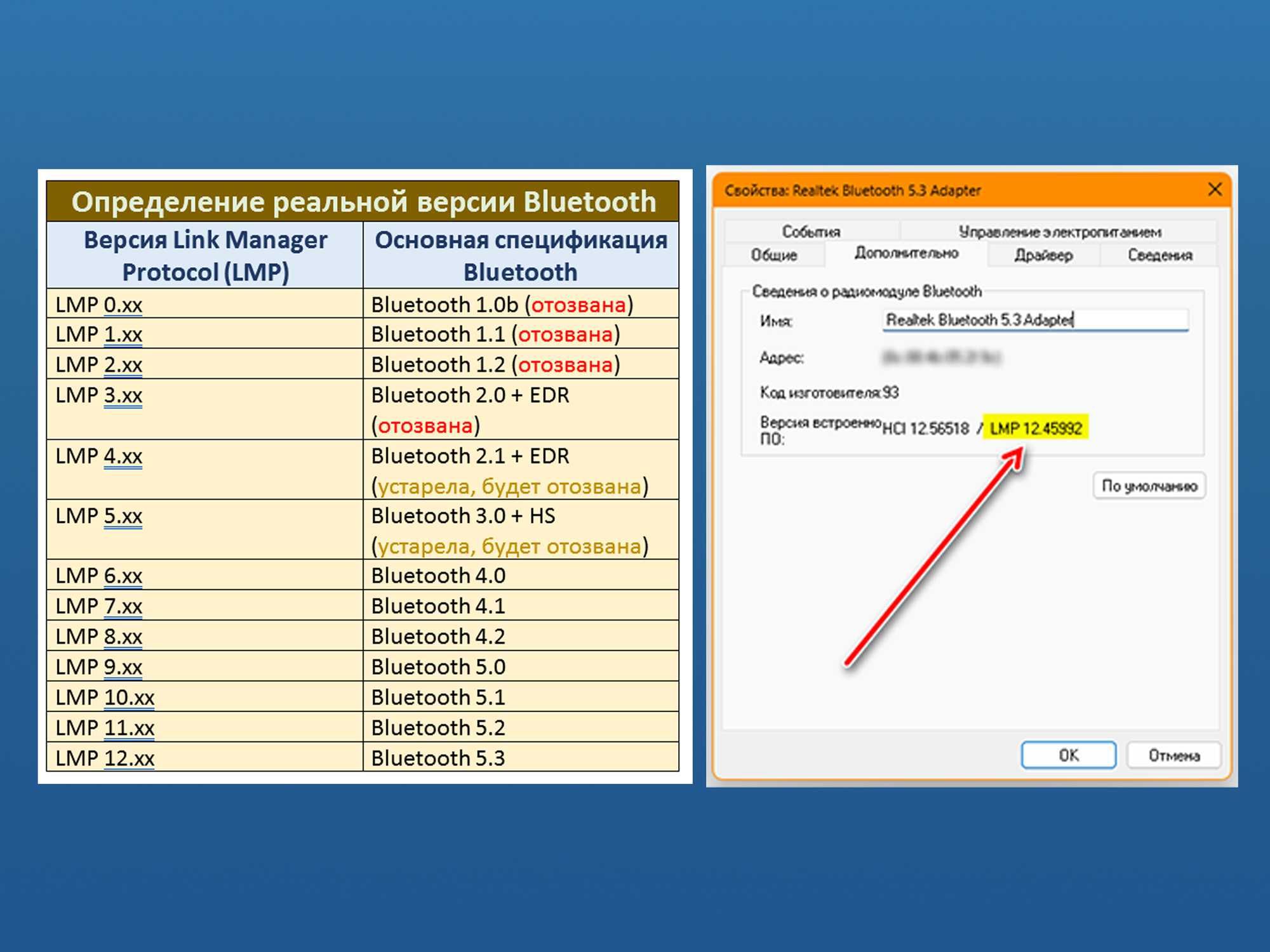Click the LMP 1.xx table cell
Image resolution: width=1270 pixels, height=952 pixels.
click(x=204, y=333)
